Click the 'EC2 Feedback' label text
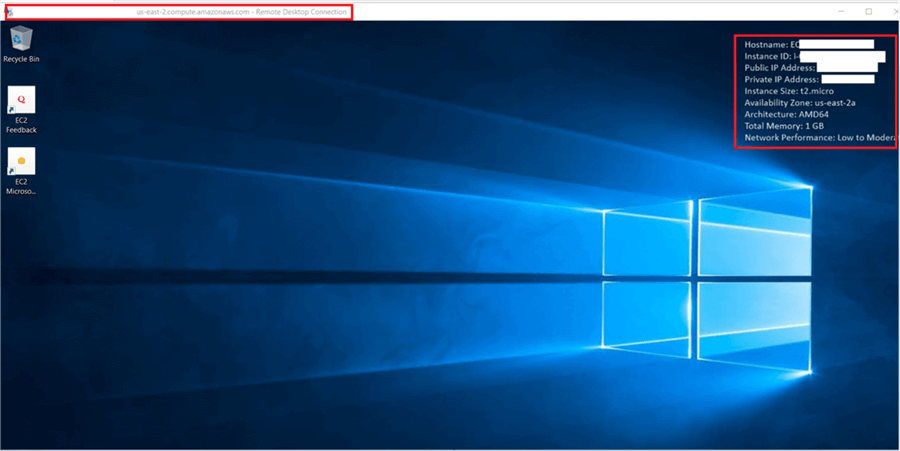The height and width of the screenshot is (451, 900). [x=21, y=125]
